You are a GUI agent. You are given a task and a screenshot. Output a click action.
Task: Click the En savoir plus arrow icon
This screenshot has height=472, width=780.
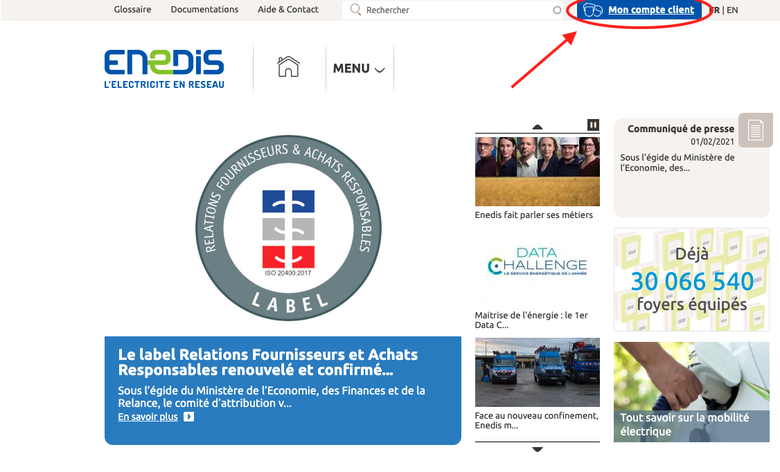pyautogui.click(x=189, y=417)
